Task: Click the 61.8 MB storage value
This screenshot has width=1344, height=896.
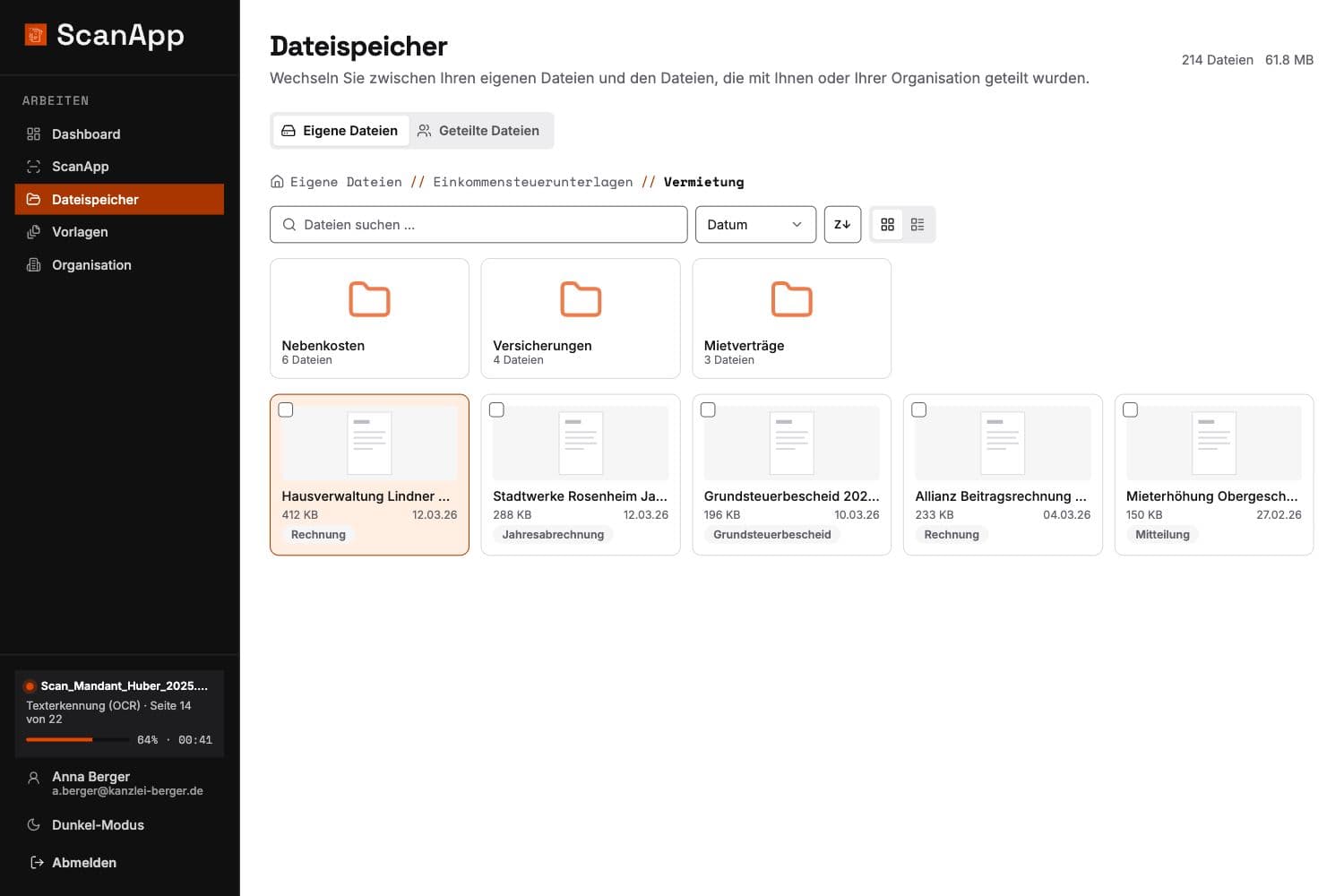Action: click(x=1289, y=60)
